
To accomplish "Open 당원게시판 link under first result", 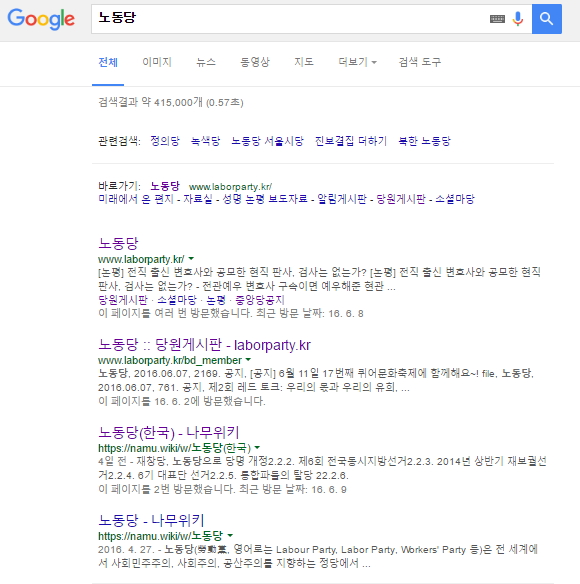I will click(x=123, y=300).
